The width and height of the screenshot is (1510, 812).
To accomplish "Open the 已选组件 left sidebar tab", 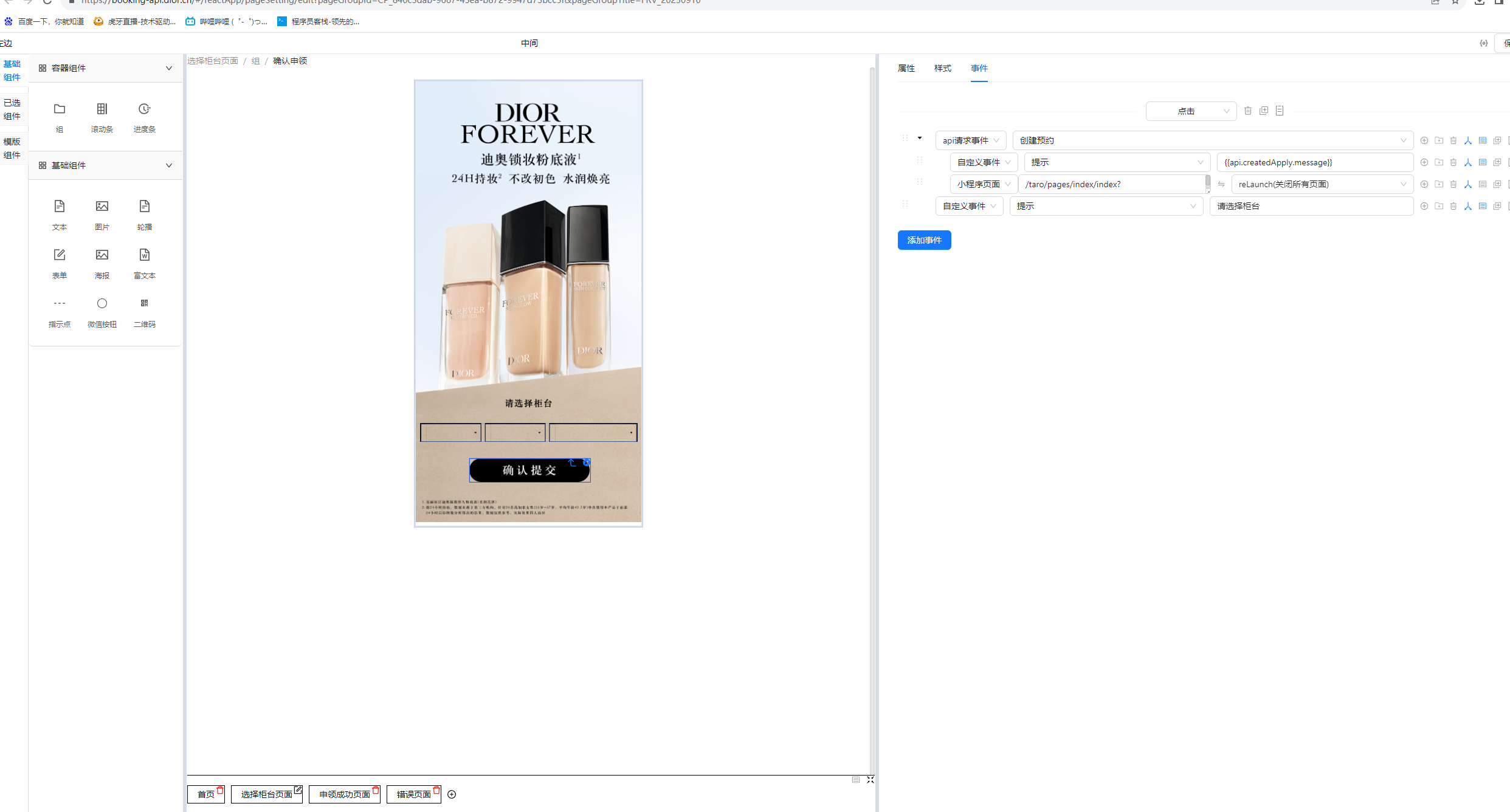I will tap(12, 109).
